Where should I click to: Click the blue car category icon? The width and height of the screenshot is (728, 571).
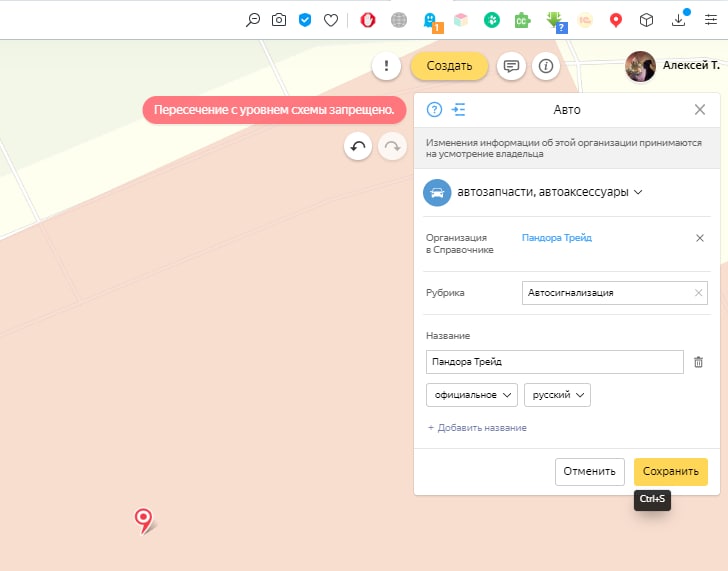pyautogui.click(x=437, y=192)
